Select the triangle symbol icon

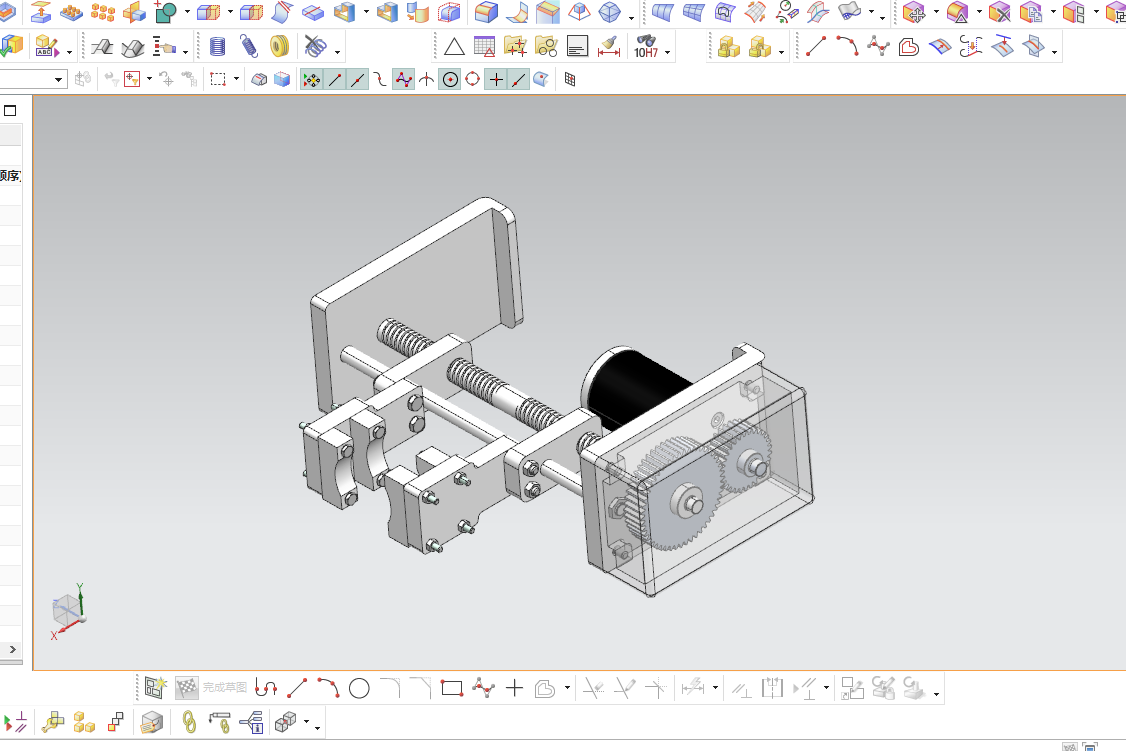coord(454,47)
